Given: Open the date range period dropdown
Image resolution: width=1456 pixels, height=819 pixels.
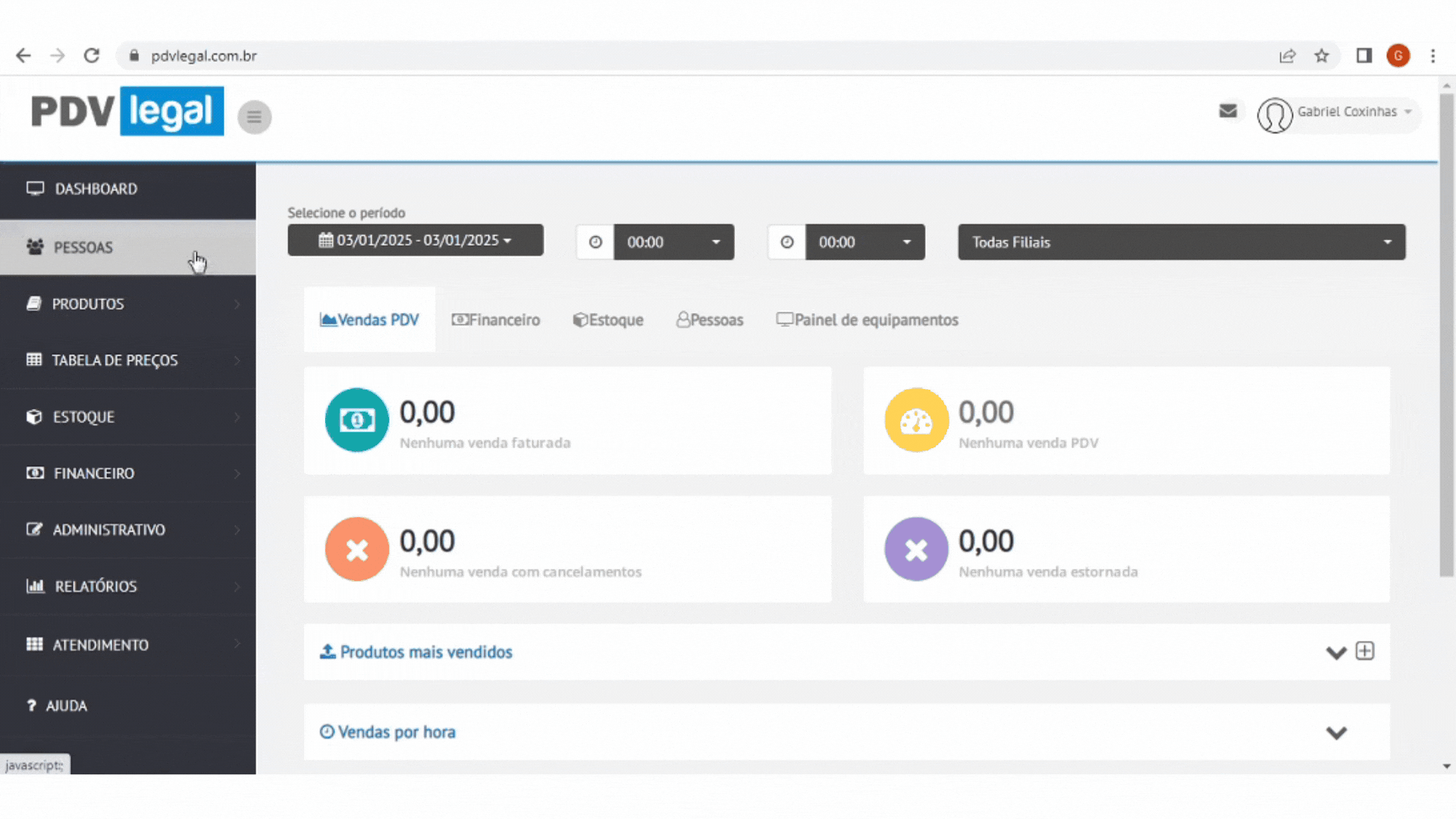Looking at the screenshot, I should pos(415,240).
